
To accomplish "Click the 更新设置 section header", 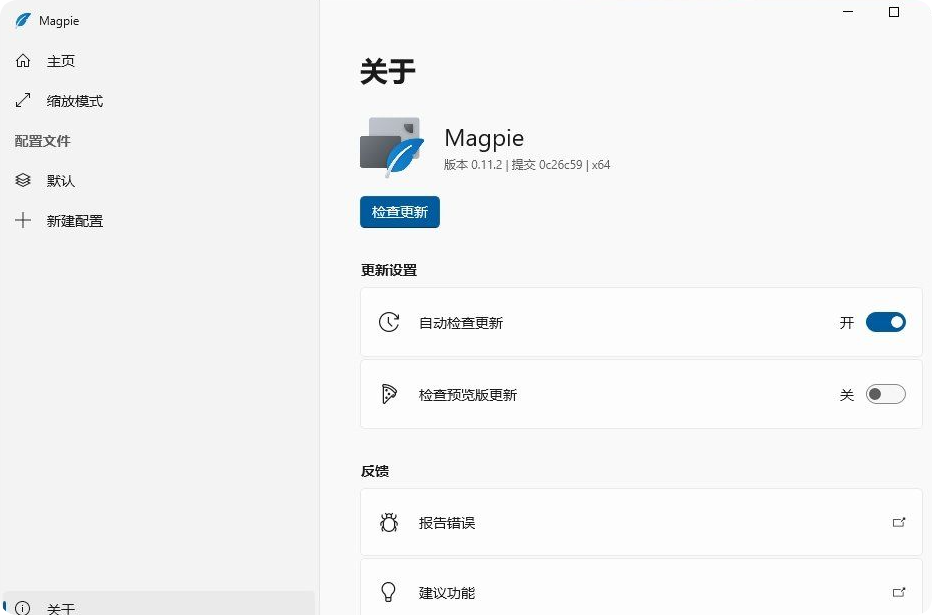I will pyautogui.click(x=389, y=270).
